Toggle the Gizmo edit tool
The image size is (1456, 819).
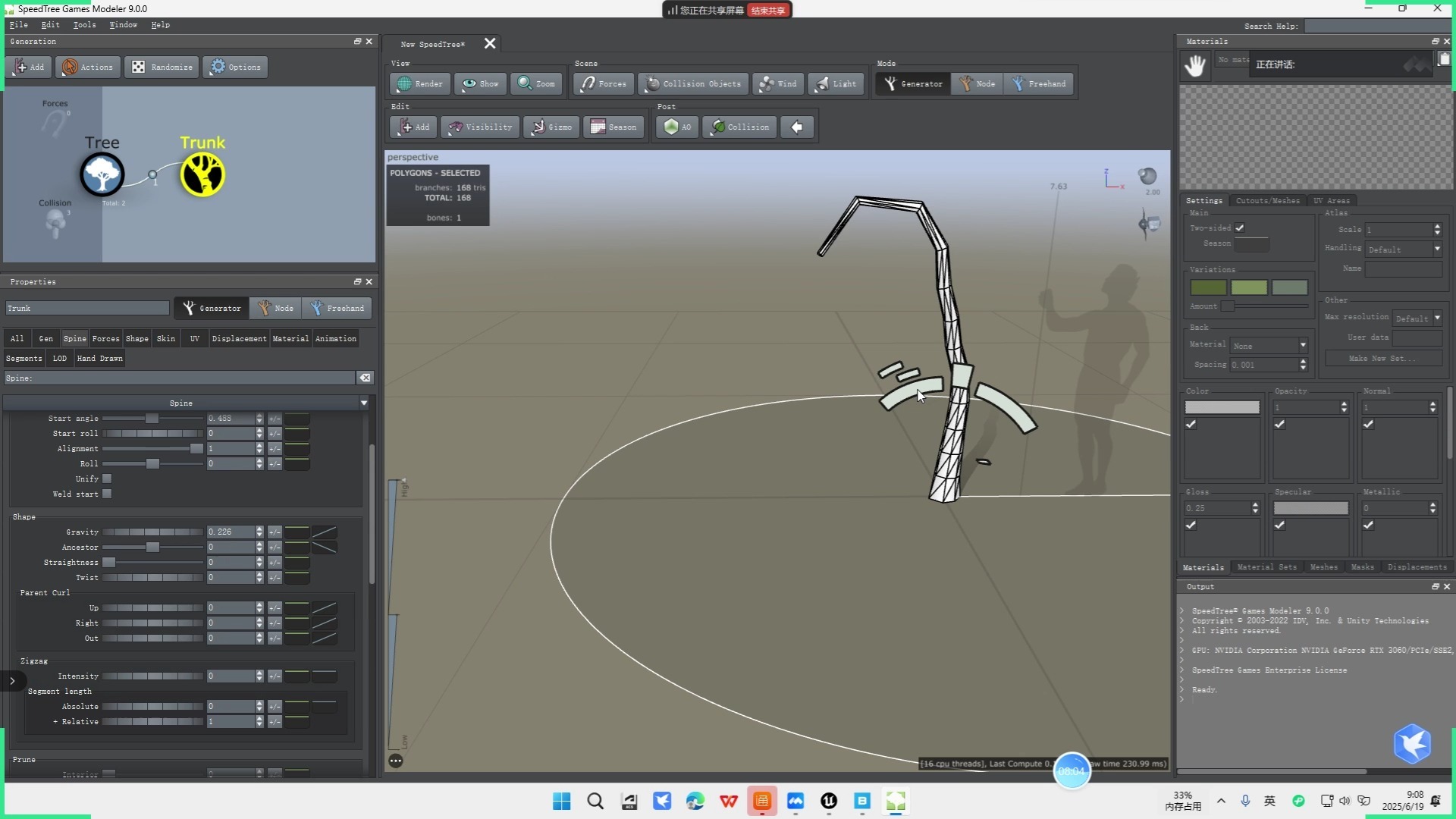[x=551, y=127]
